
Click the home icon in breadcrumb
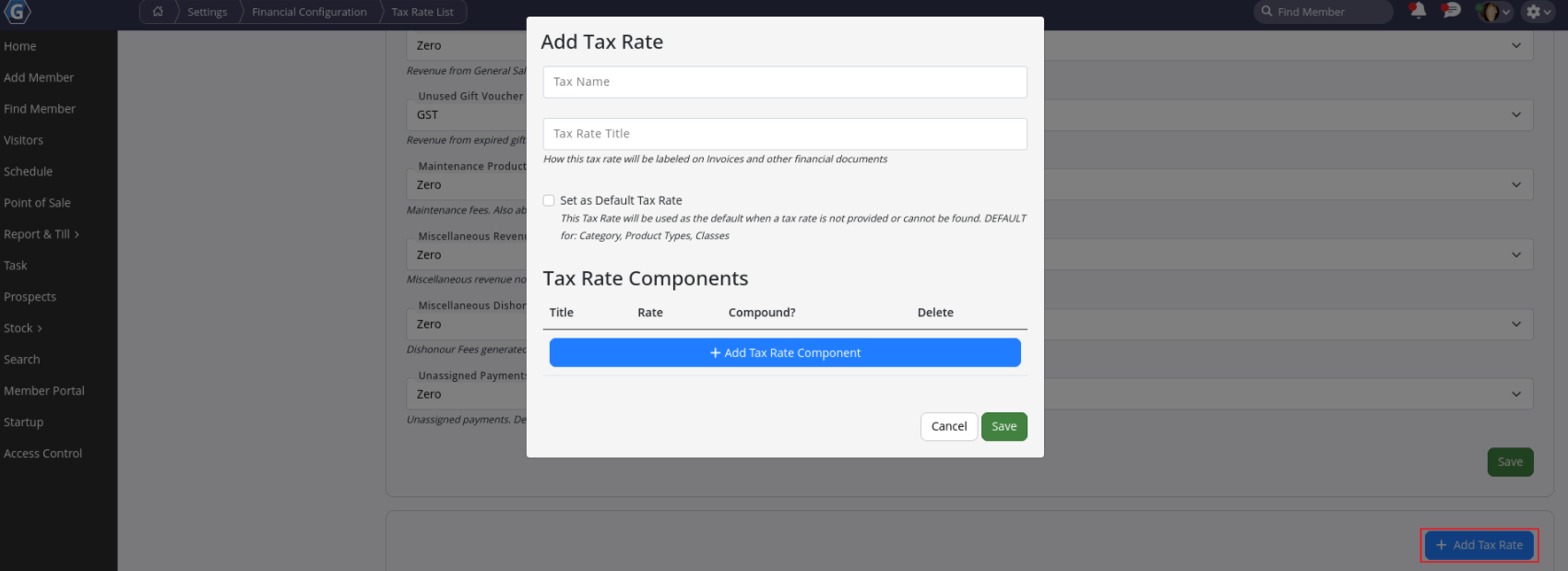tap(158, 12)
